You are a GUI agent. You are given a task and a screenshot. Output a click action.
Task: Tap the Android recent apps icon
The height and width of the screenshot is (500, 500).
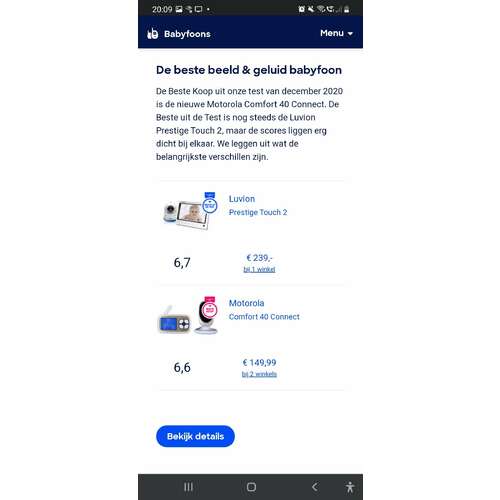point(188,487)
